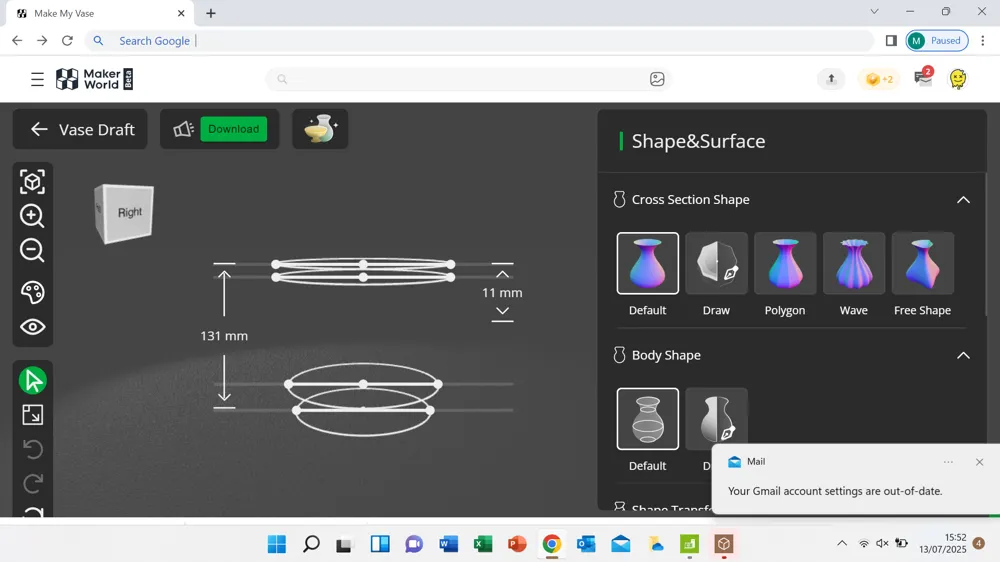This screenshot has width=1000, height=562.
Task: Click the redo arrow icon
Action: [33, 484]
